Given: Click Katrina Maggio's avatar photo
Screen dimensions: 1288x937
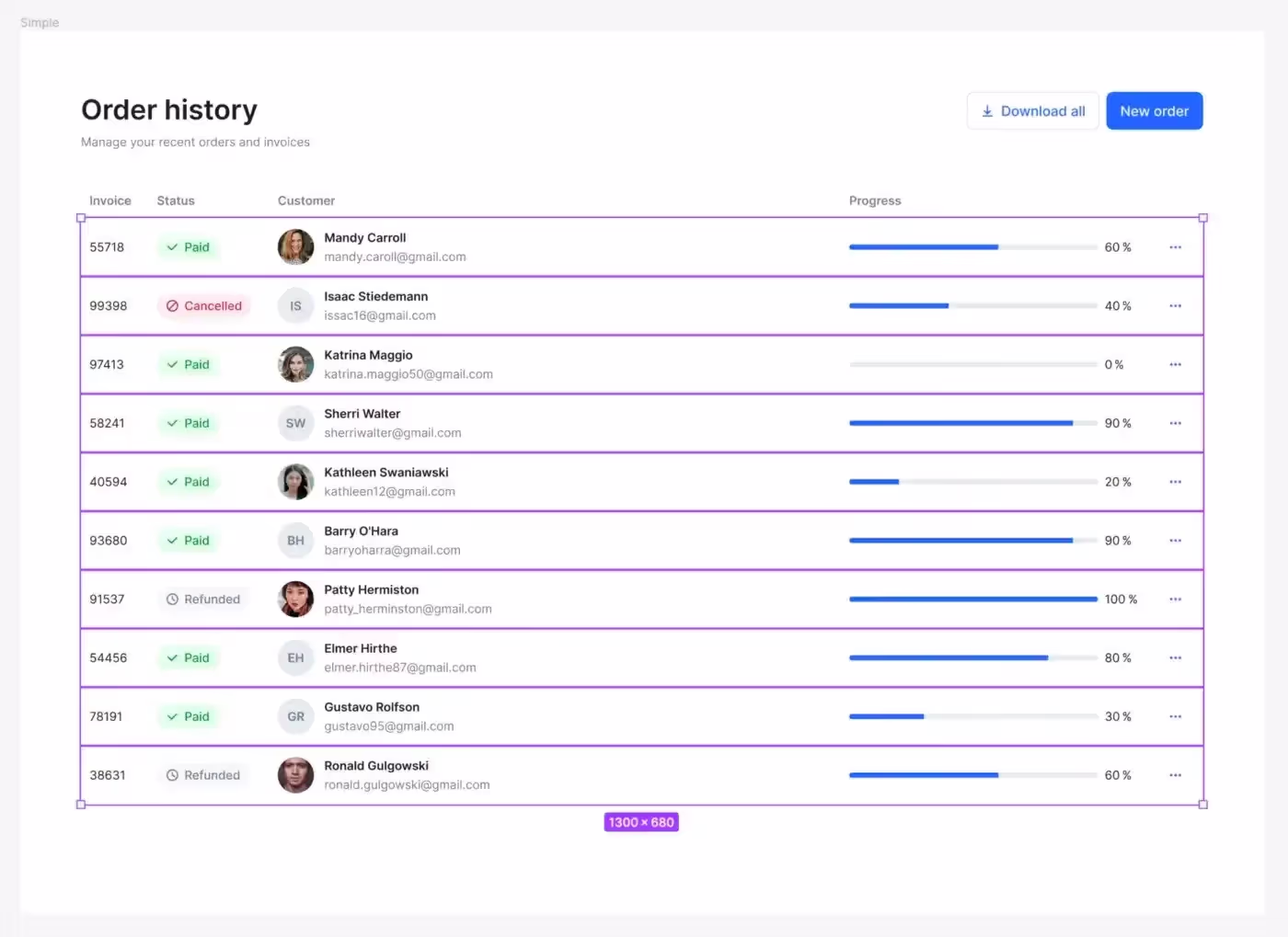Looking at the screenshot, I should pos(295,365).
